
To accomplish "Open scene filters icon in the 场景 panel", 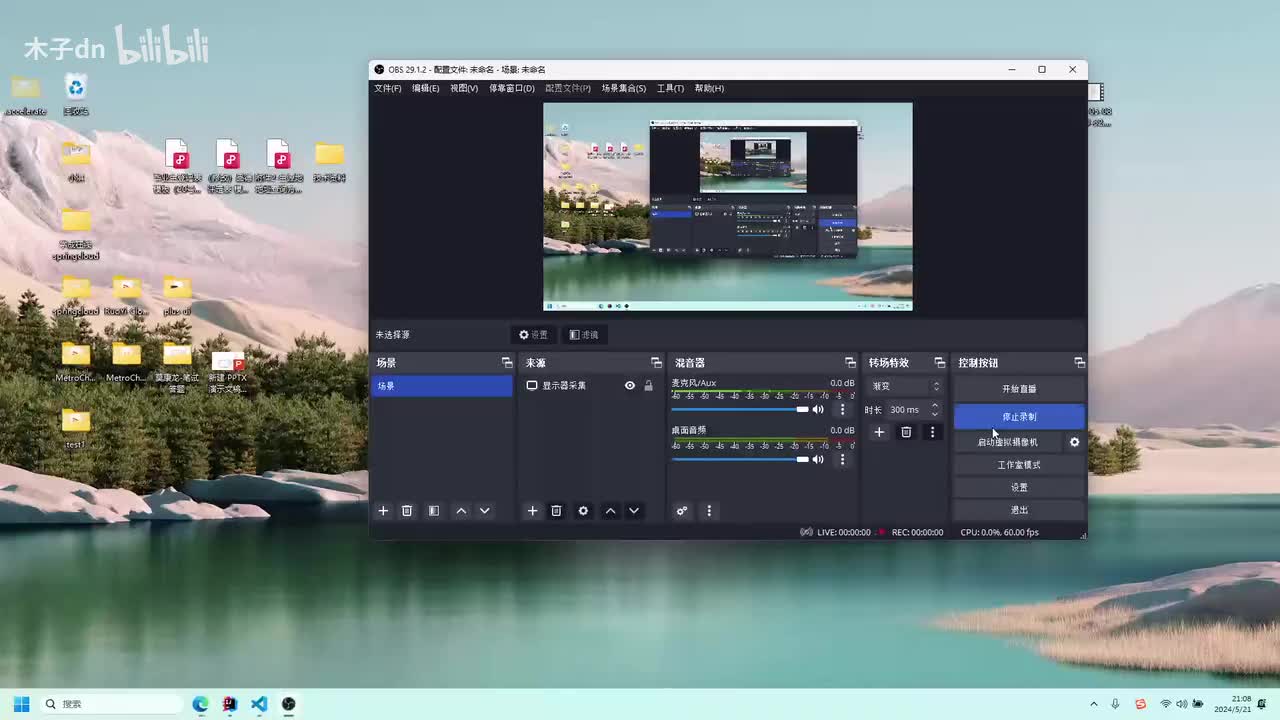I will 434,511.
